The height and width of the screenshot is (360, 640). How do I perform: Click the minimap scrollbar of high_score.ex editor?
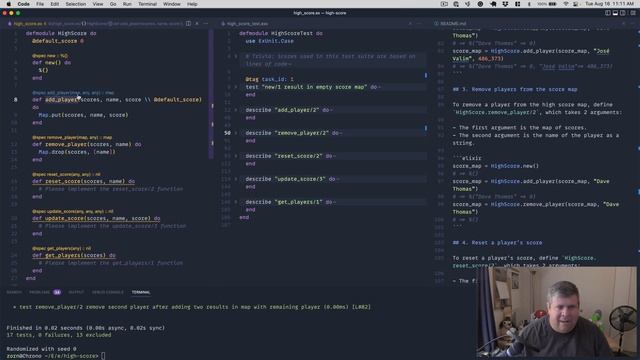coord(211,94)
